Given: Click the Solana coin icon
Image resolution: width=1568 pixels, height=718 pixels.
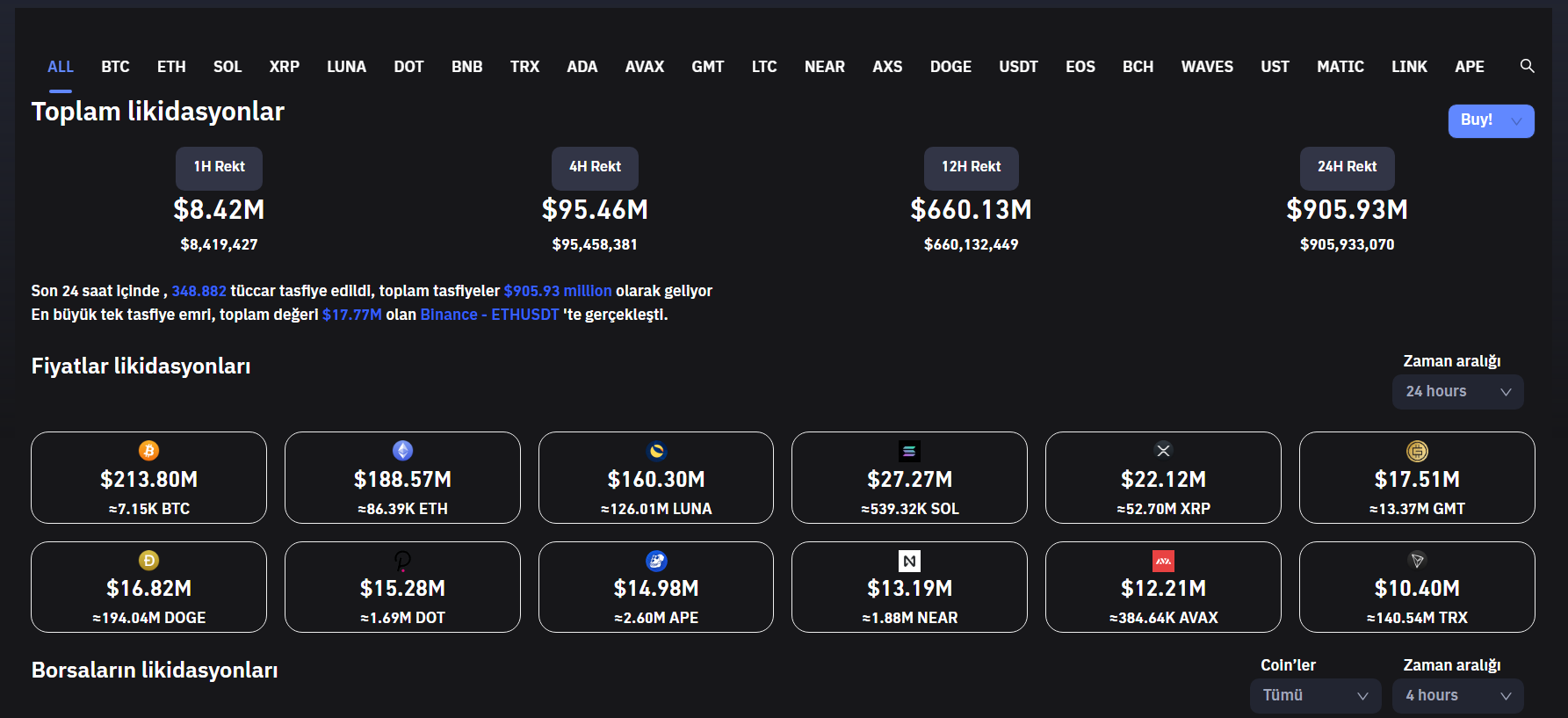Looking at the screenshot, I should (909, 451).
